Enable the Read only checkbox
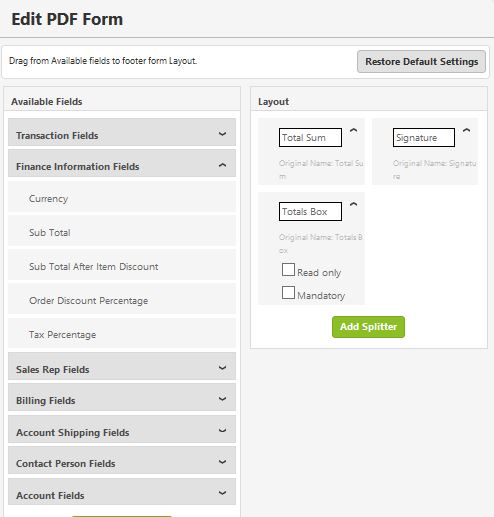Image resolution: width=494 pixels, height=517 pixels. [288, 270]
